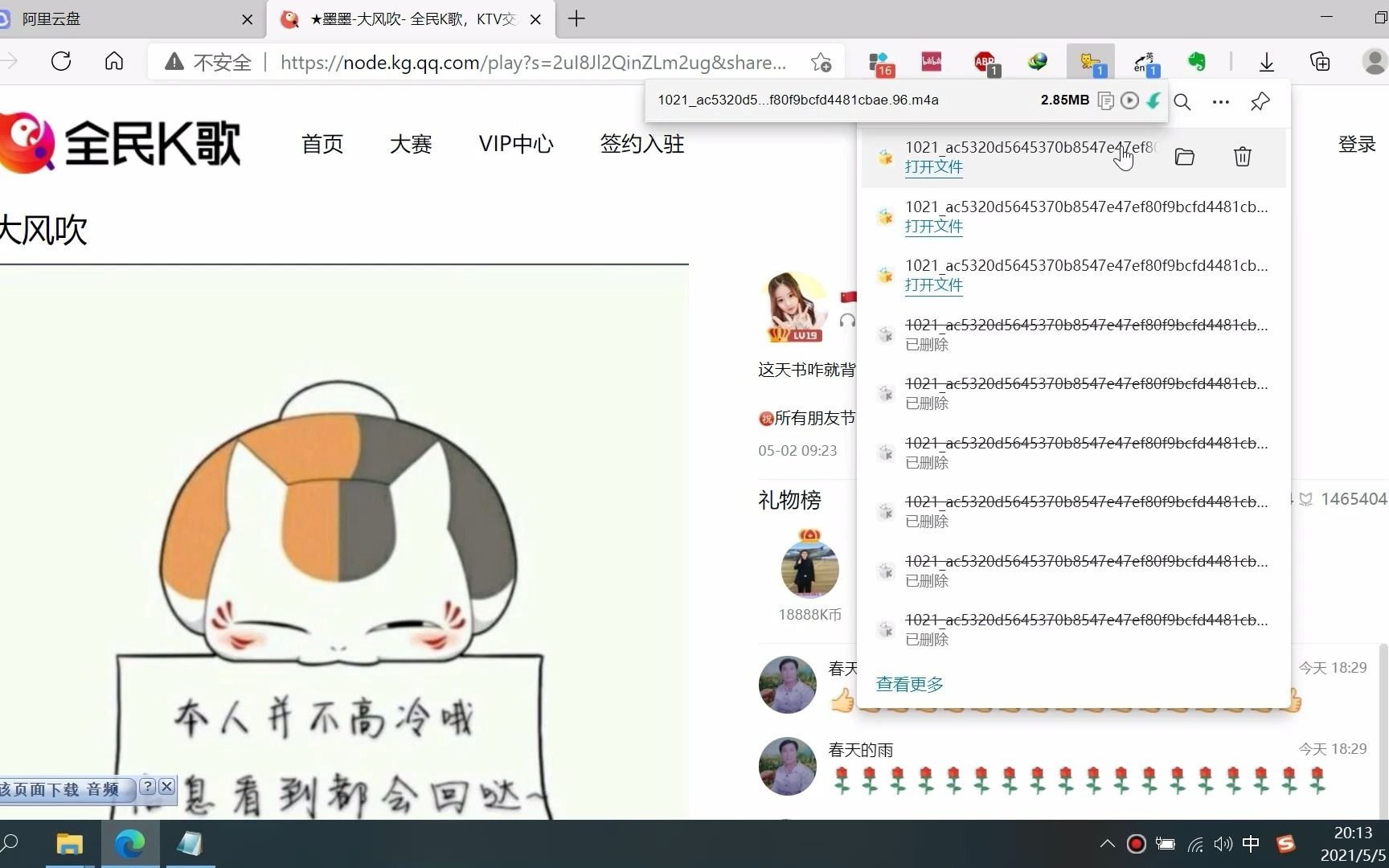Open the 大赛 navigation item

411,144
